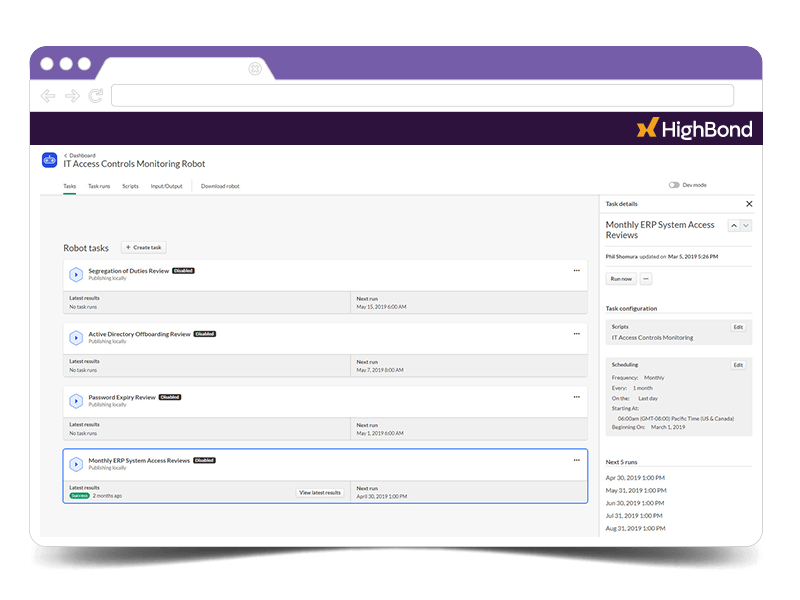Click the browser address bar

(x=422, y=95)
